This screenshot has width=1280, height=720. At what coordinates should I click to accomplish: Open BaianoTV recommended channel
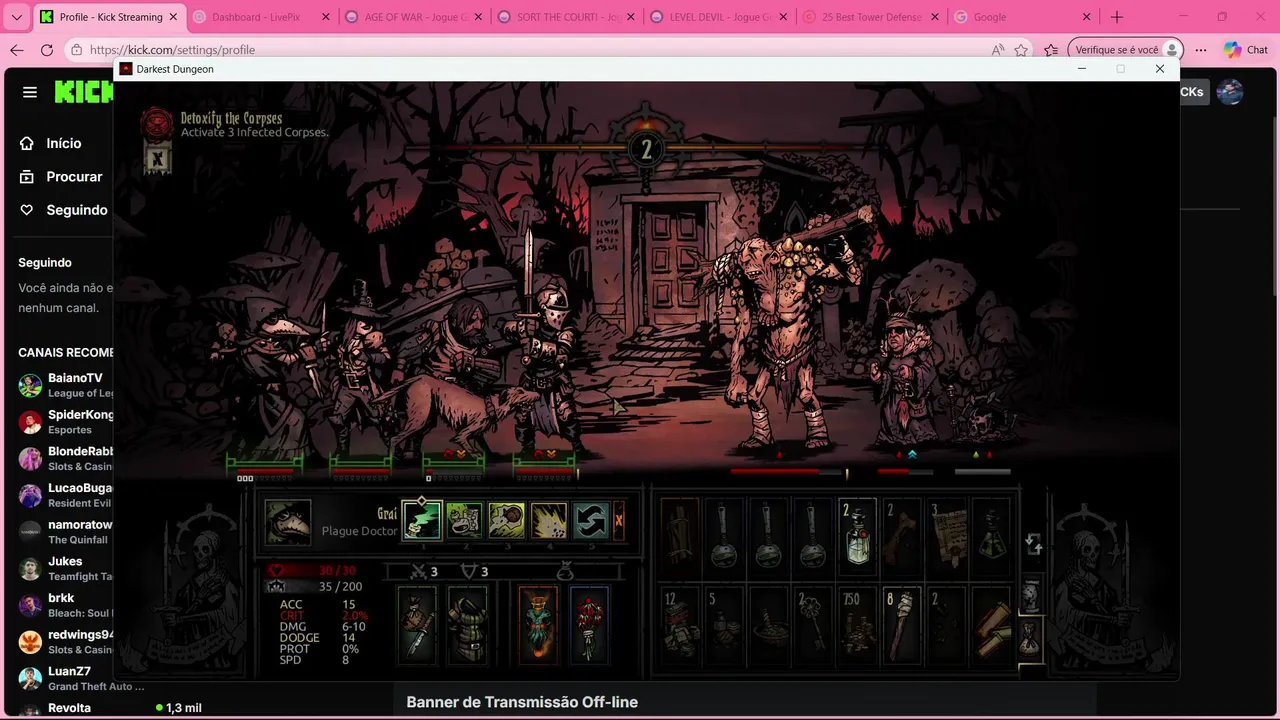click(63, 385)
